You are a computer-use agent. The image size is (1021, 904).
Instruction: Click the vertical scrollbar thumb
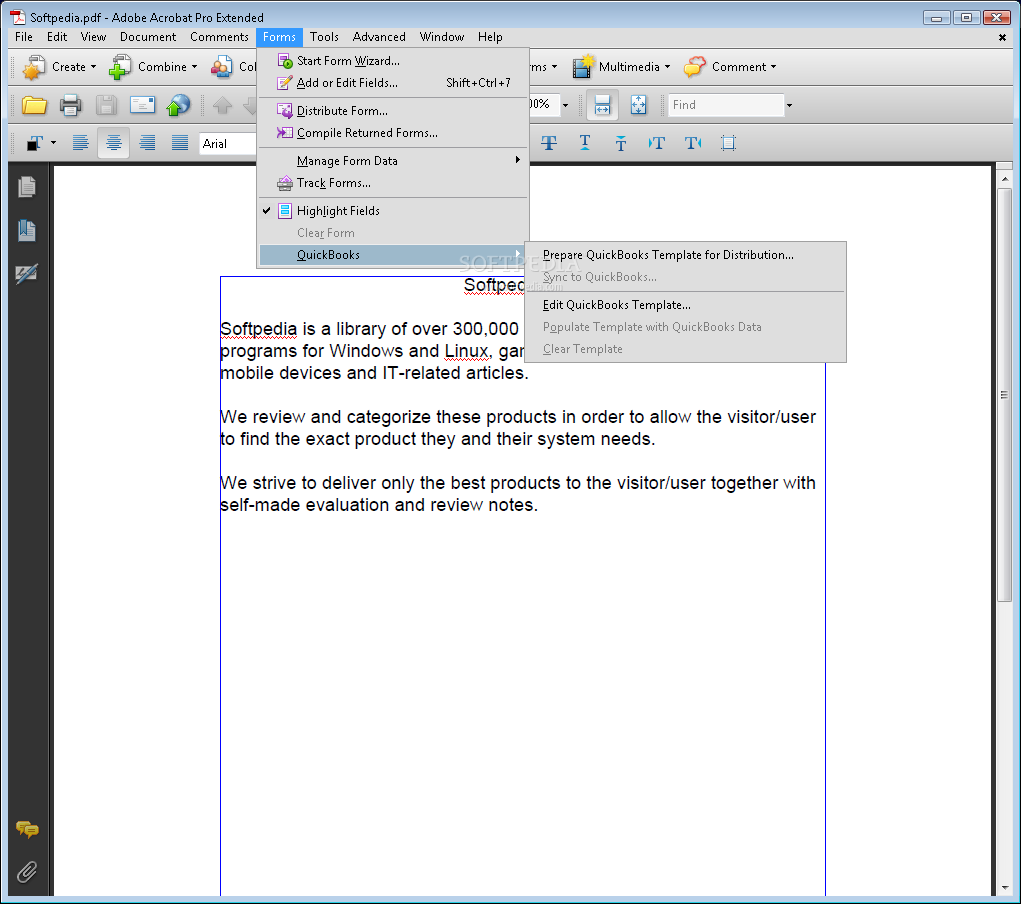[x=1005, y=395]
